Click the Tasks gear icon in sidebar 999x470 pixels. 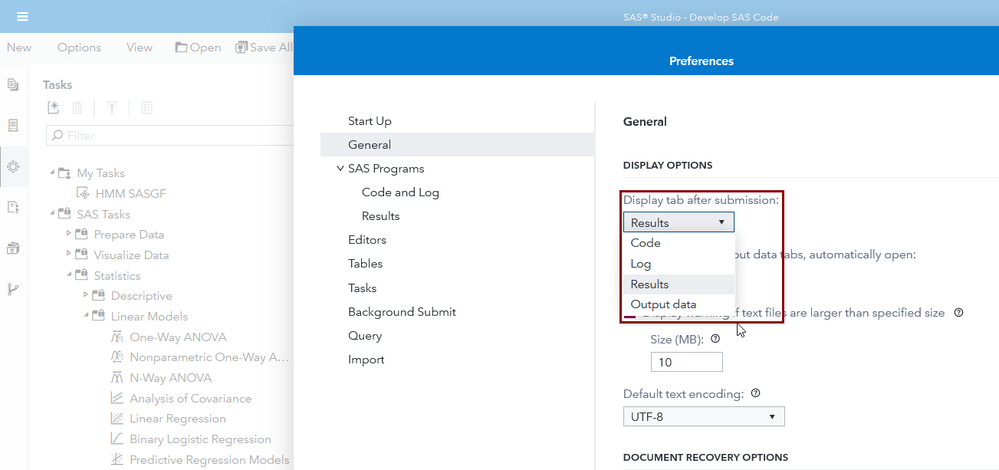(13, 166)
